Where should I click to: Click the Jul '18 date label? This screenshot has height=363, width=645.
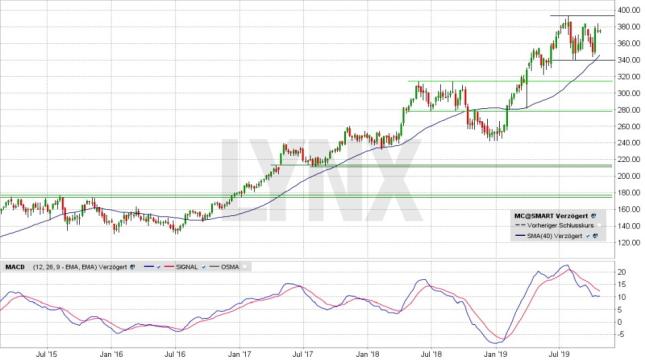coord(431,354)
